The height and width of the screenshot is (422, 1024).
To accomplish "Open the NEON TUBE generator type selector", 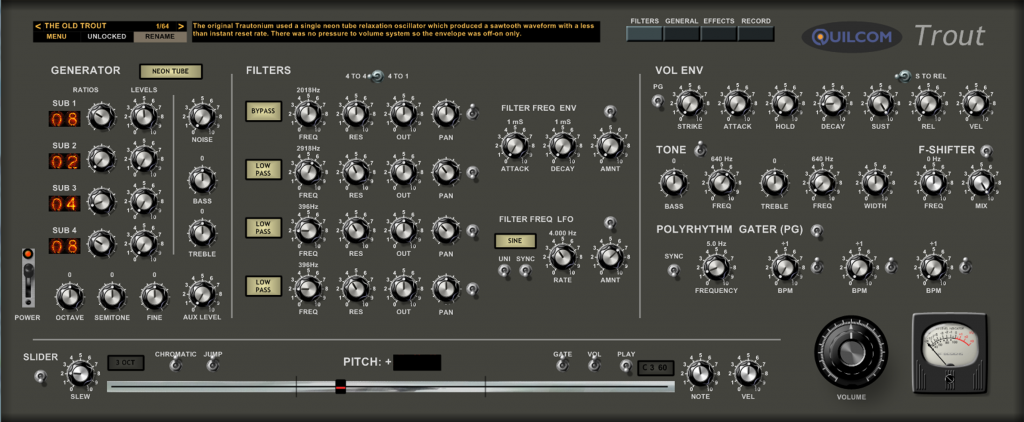I will tap(170, 71).
